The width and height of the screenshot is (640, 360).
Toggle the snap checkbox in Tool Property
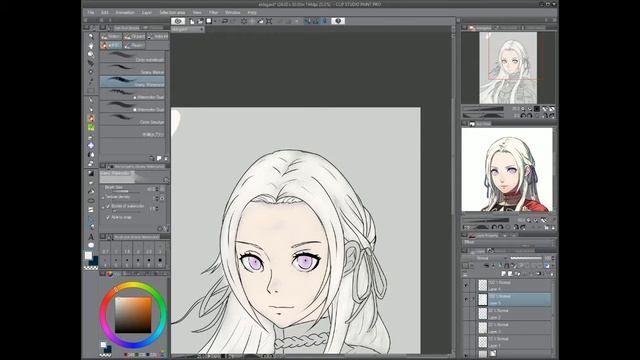pyautogui.click(x=108, y=218)
